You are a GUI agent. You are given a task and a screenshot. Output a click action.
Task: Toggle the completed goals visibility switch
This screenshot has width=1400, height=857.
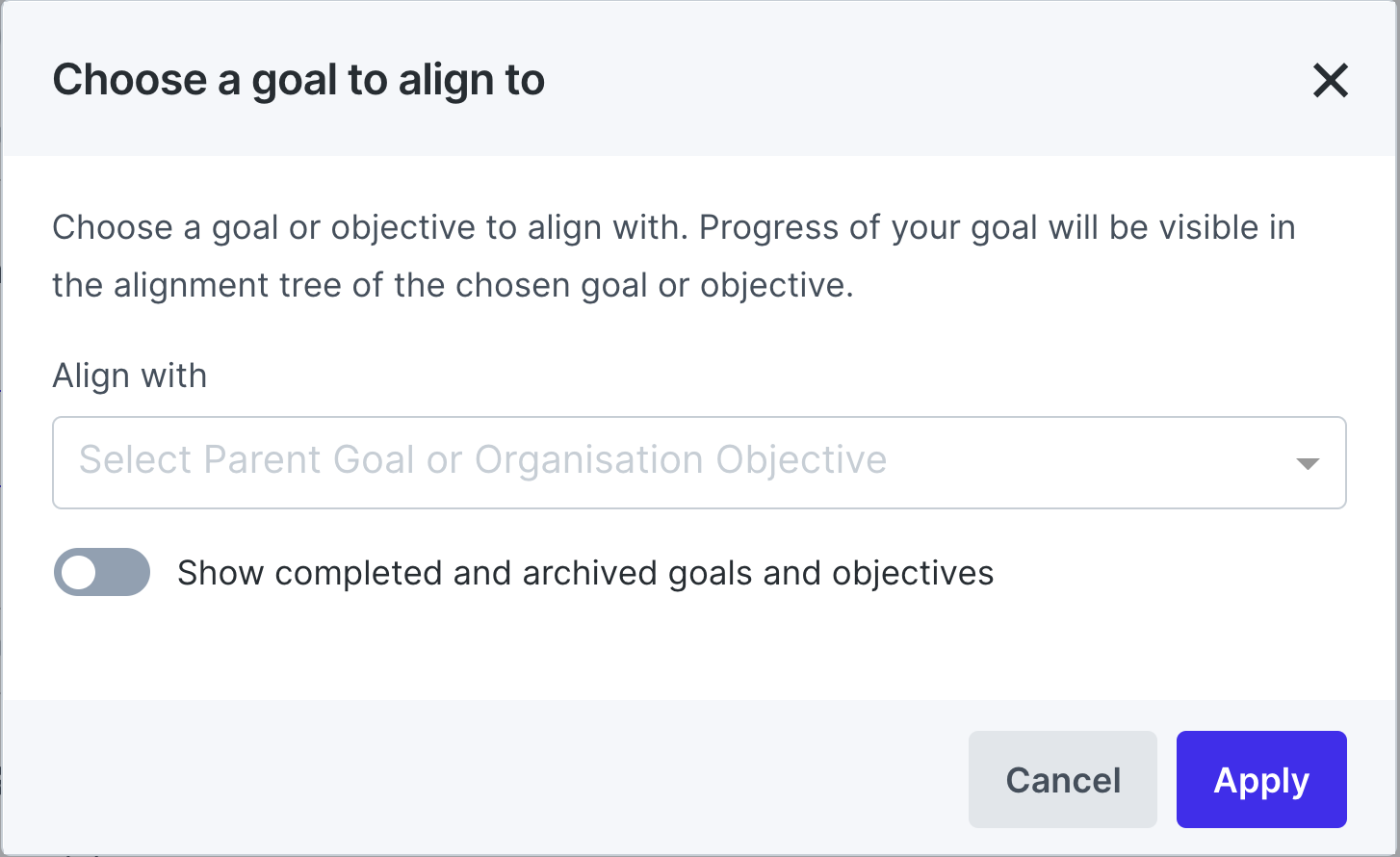tap(101, 572)
